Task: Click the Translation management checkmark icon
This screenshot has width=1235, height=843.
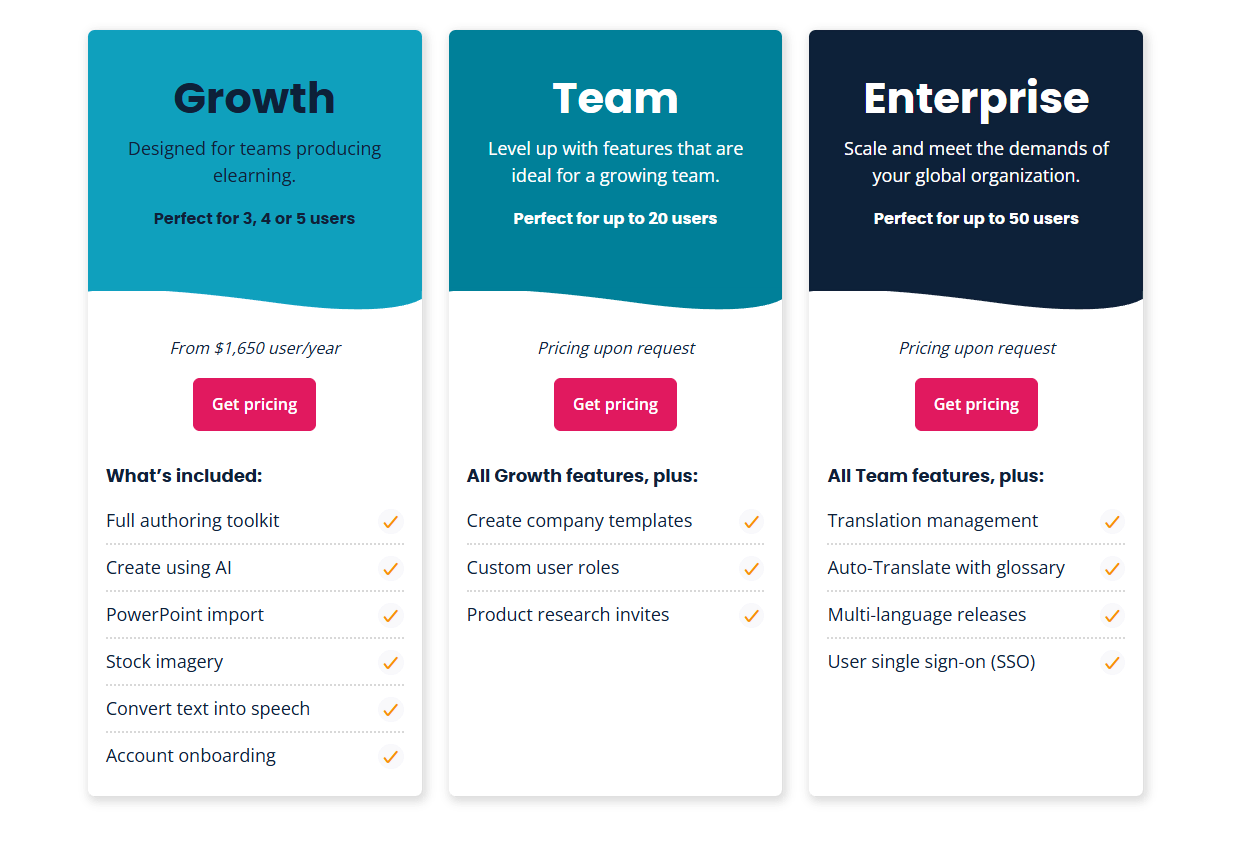Action: 1111,521
